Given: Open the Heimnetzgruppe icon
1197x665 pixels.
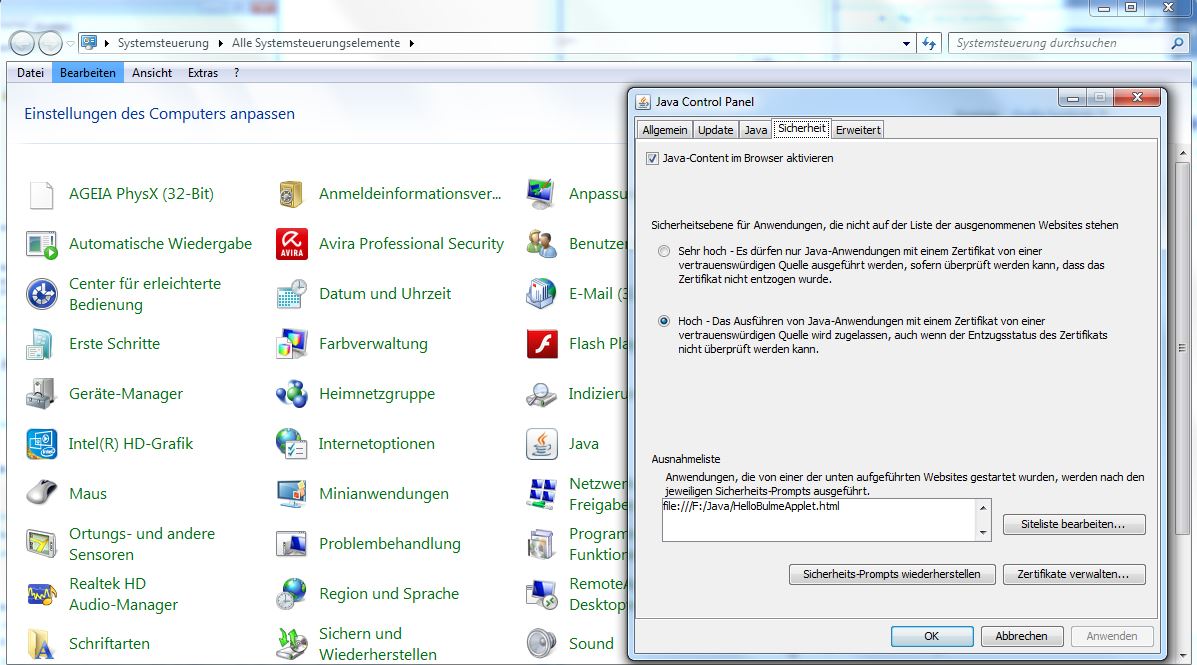Looking at the screenshot, I should tap(376, 394).
